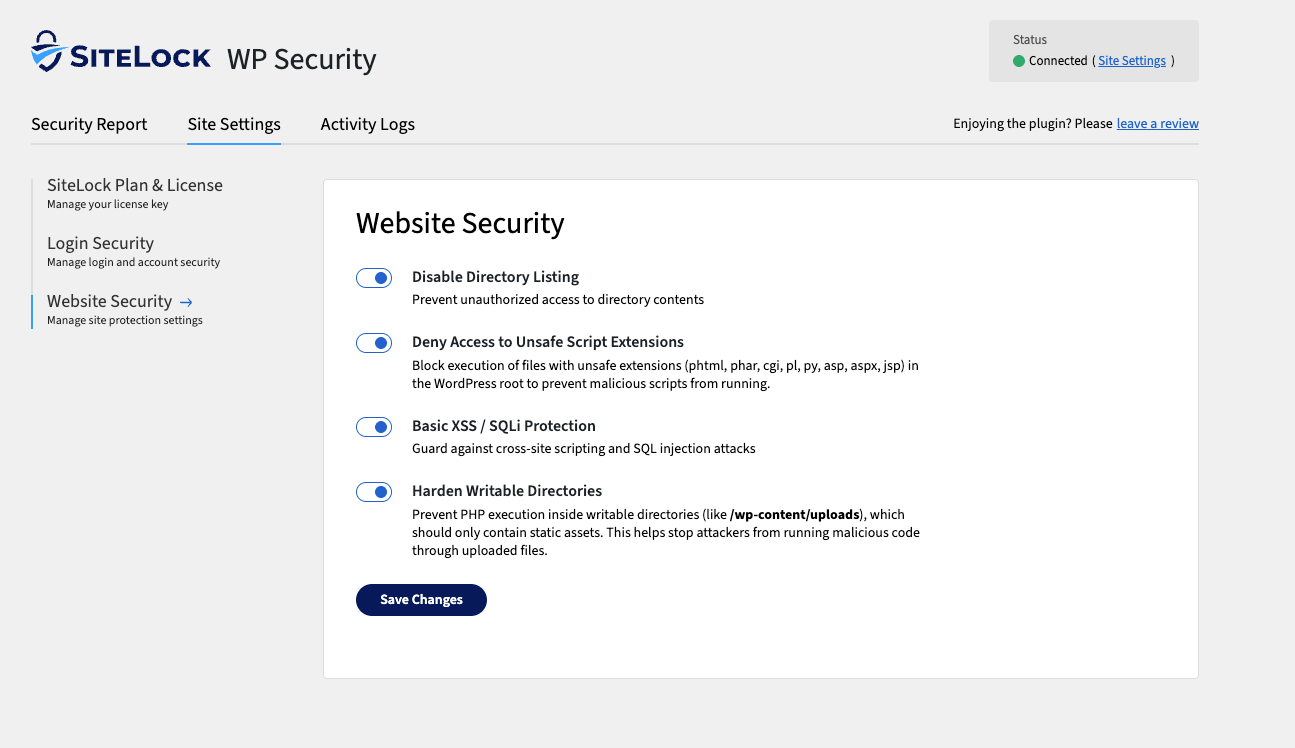Screen dimensions: 1295x748
Task: Disable Harden Writable Directories protection
Action: [x=374, y=491]
